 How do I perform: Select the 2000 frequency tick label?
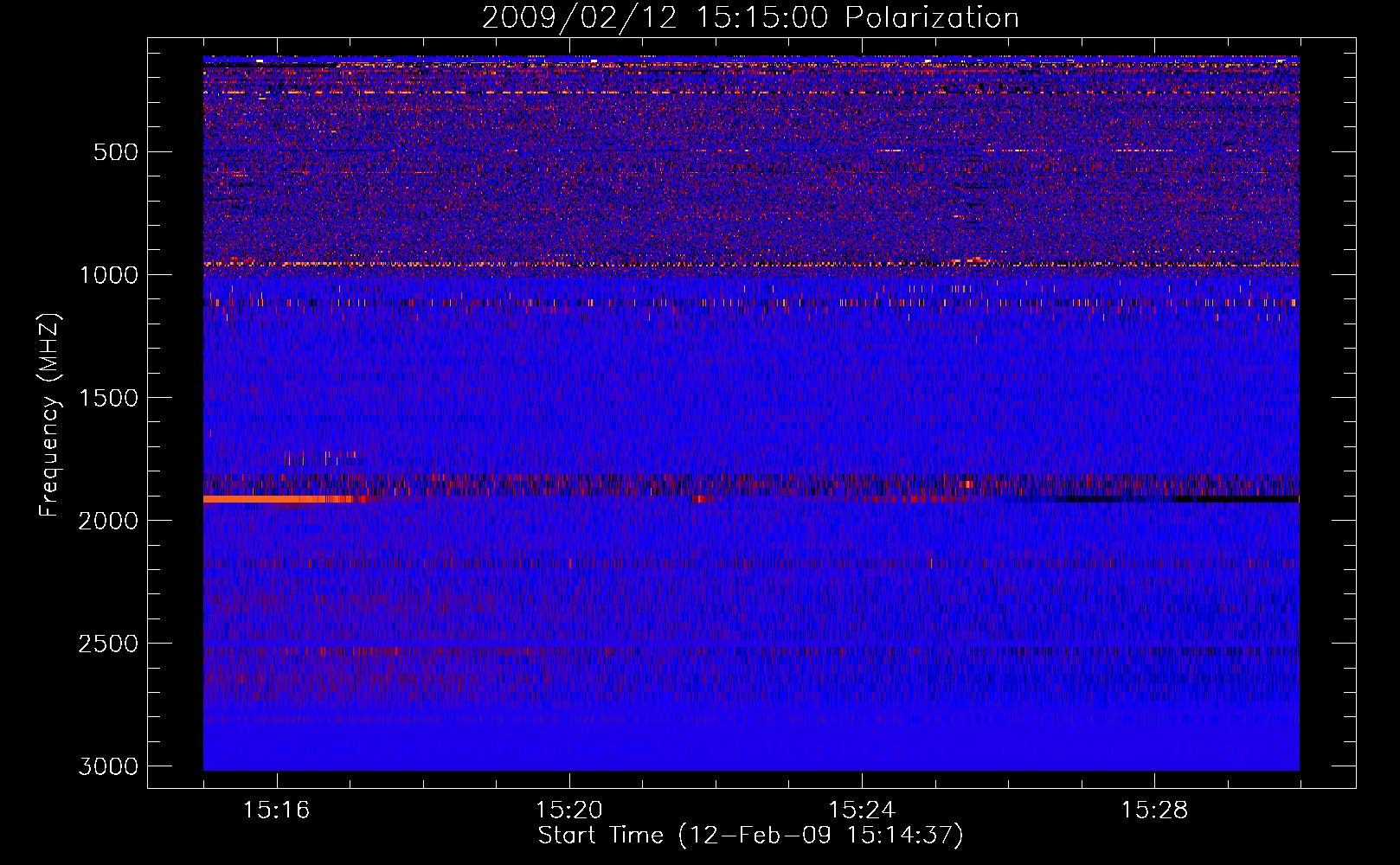click(x=108, y=521)
